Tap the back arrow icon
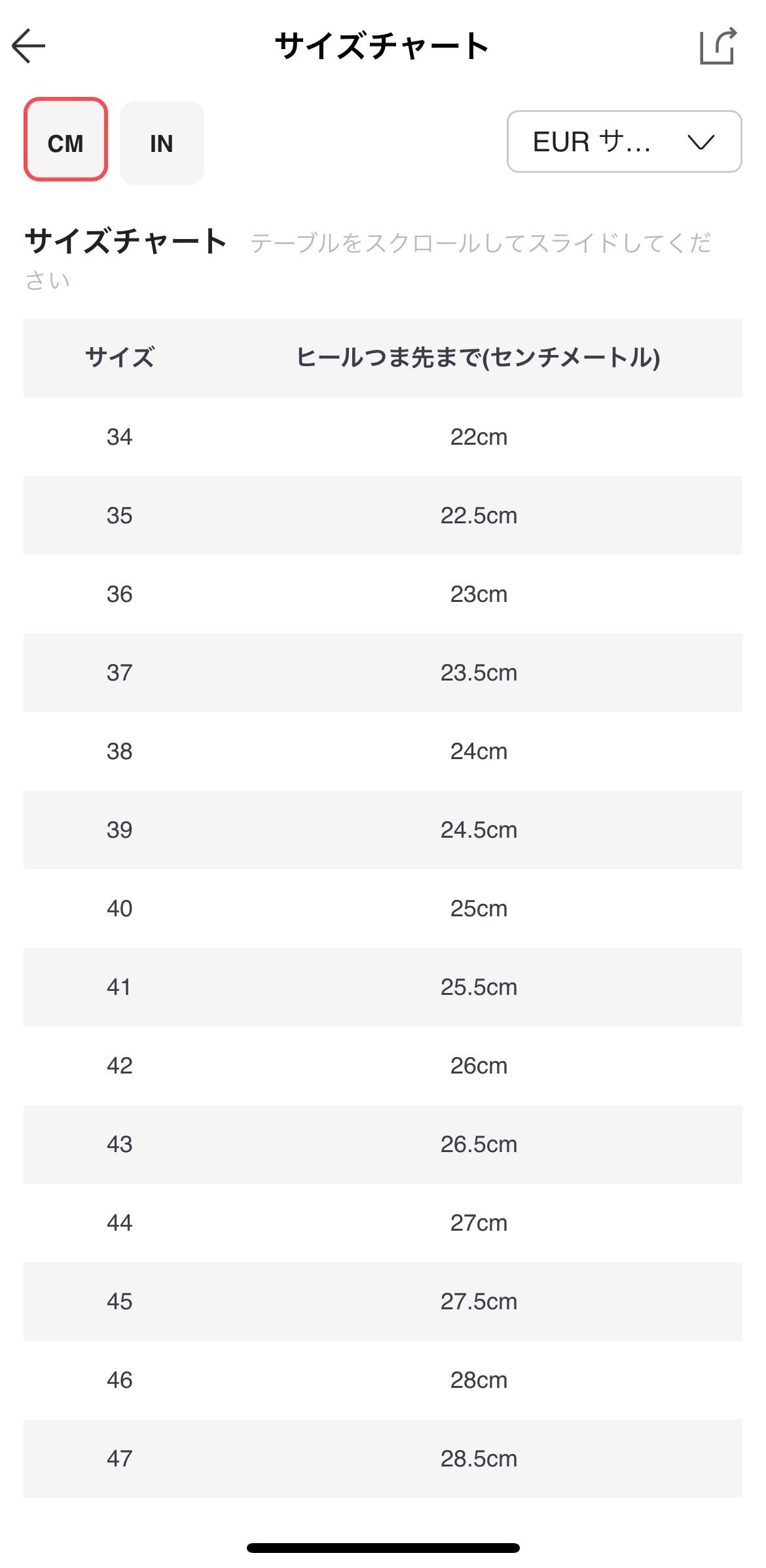 tap(29, 46)
